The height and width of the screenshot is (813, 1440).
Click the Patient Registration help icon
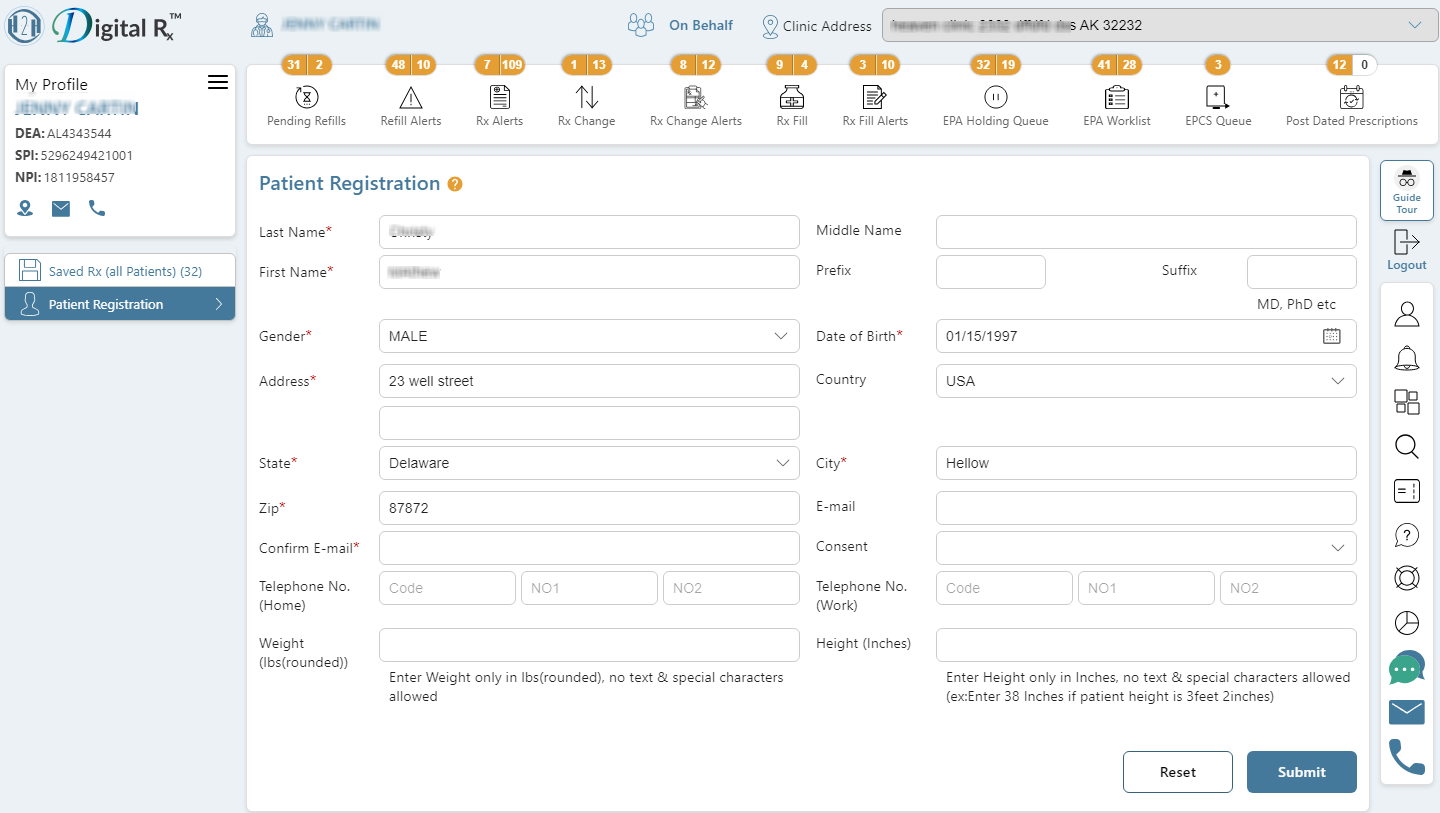click(x=455, y=184)
